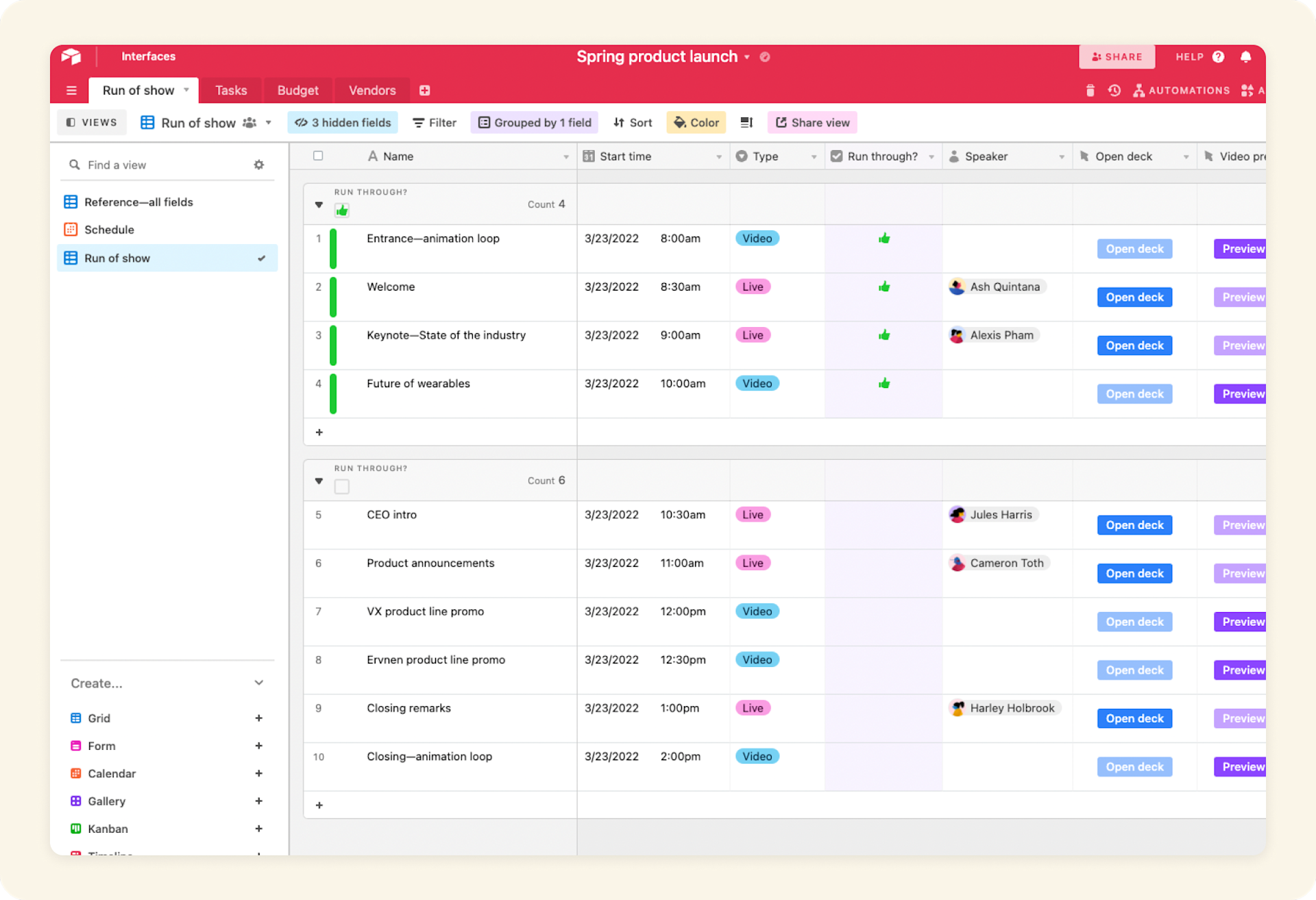Open Automations from the top bar

[1181, 90]
